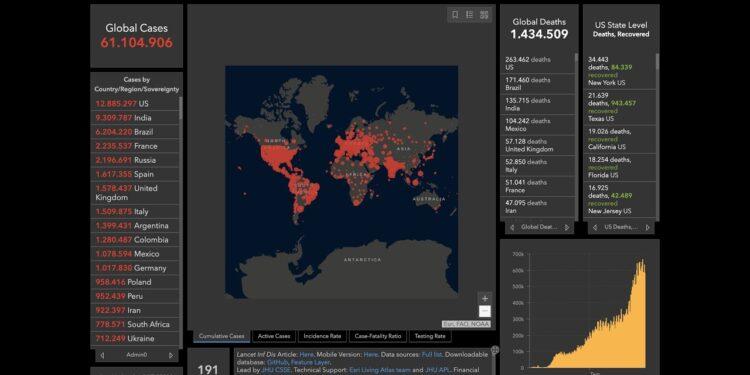Screen dimensions: 750x375
Task: Go to previous tab left of Admin0
Action: coord(102,355)
